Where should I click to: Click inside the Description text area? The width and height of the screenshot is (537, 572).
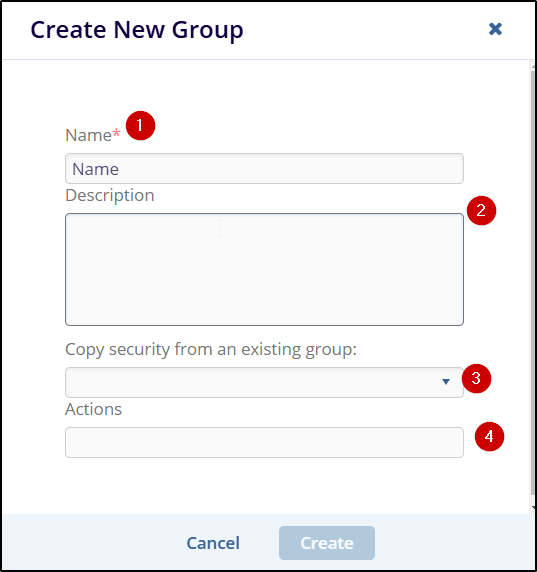coord(264,269)
